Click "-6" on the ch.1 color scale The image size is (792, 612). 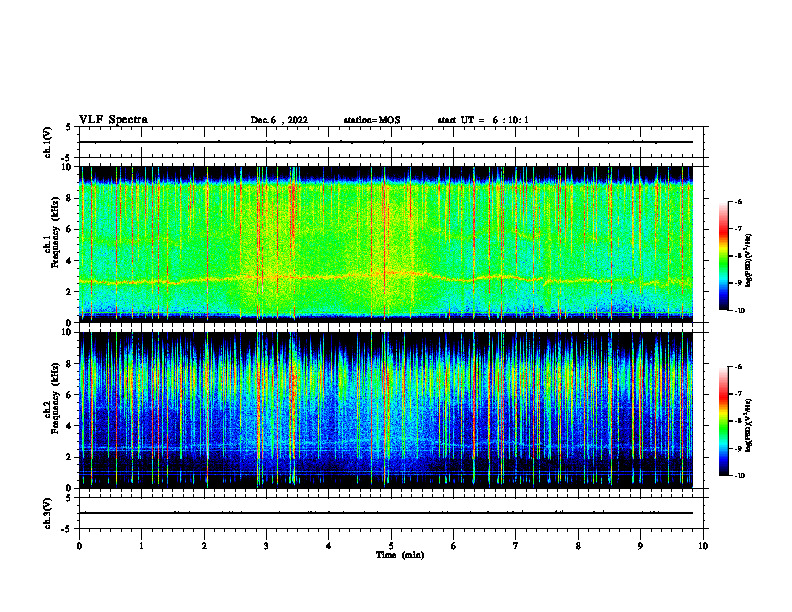tap(737, 201)
